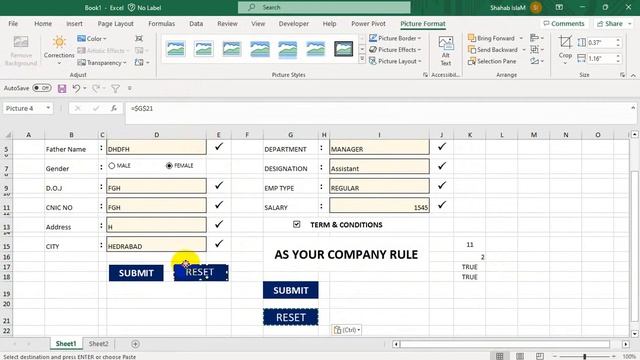Click the Save icon in quick access toolbar

(x=62, y=88)
